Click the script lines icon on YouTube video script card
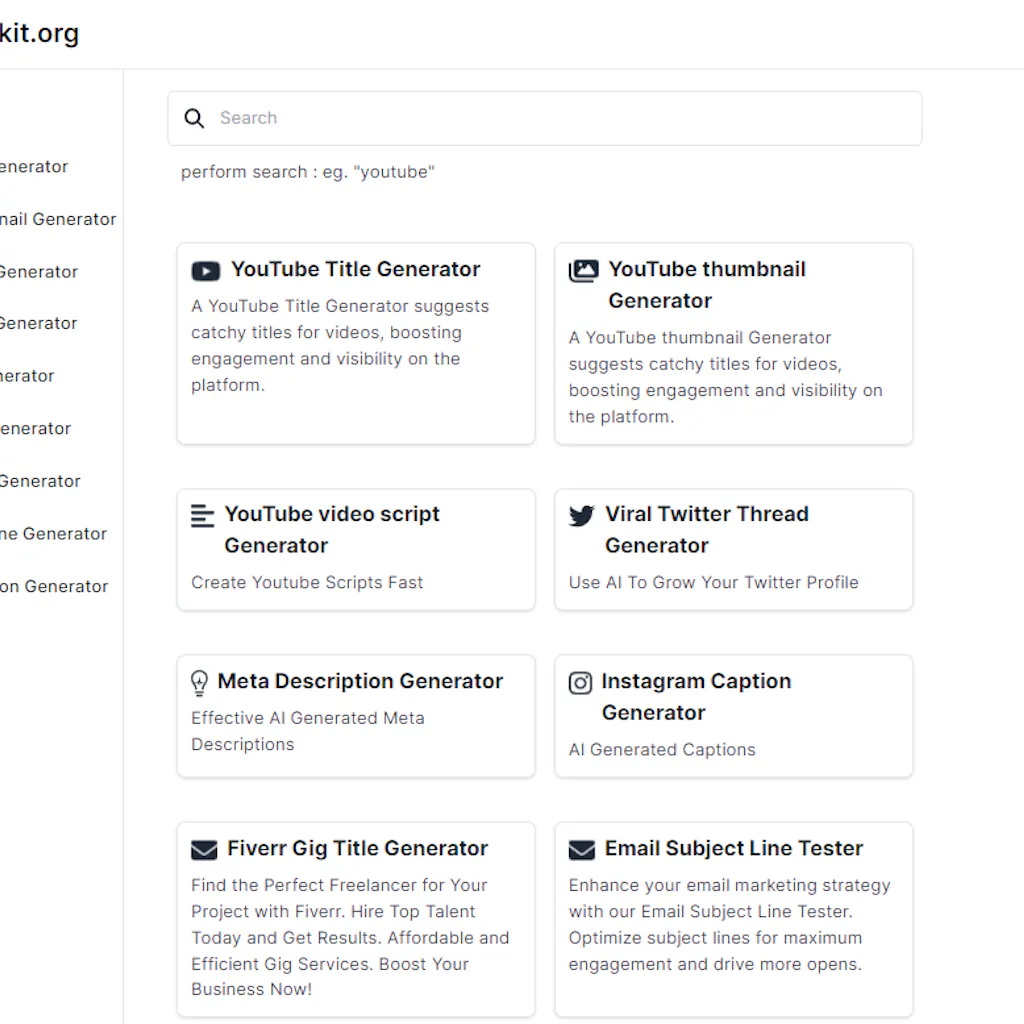The image size is (1024, 1024). click(x=203, y=515)
